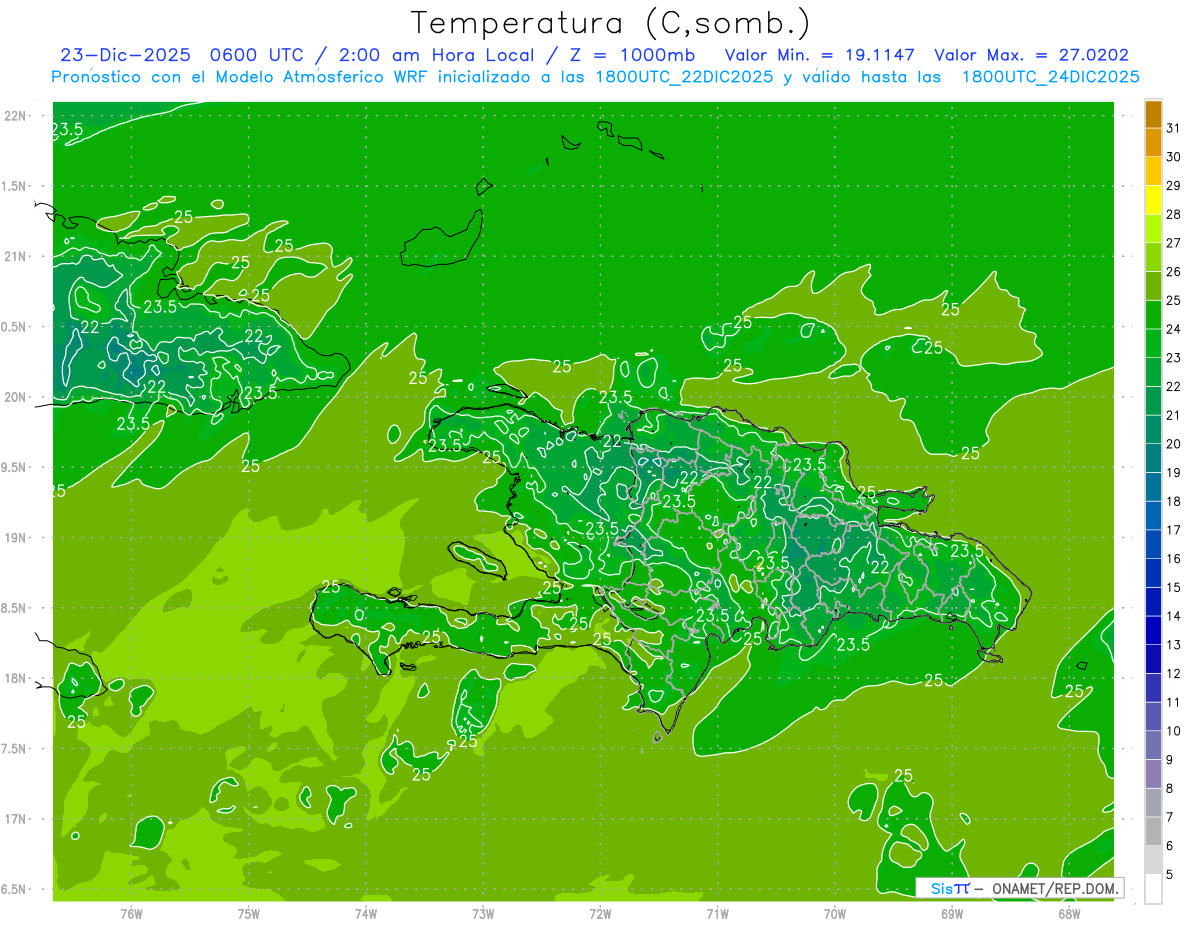Screen dimensions: 1200x927
Task: Click the colorbar scale label '31'
Action: pyautogui.click(x=1174, y=128)
